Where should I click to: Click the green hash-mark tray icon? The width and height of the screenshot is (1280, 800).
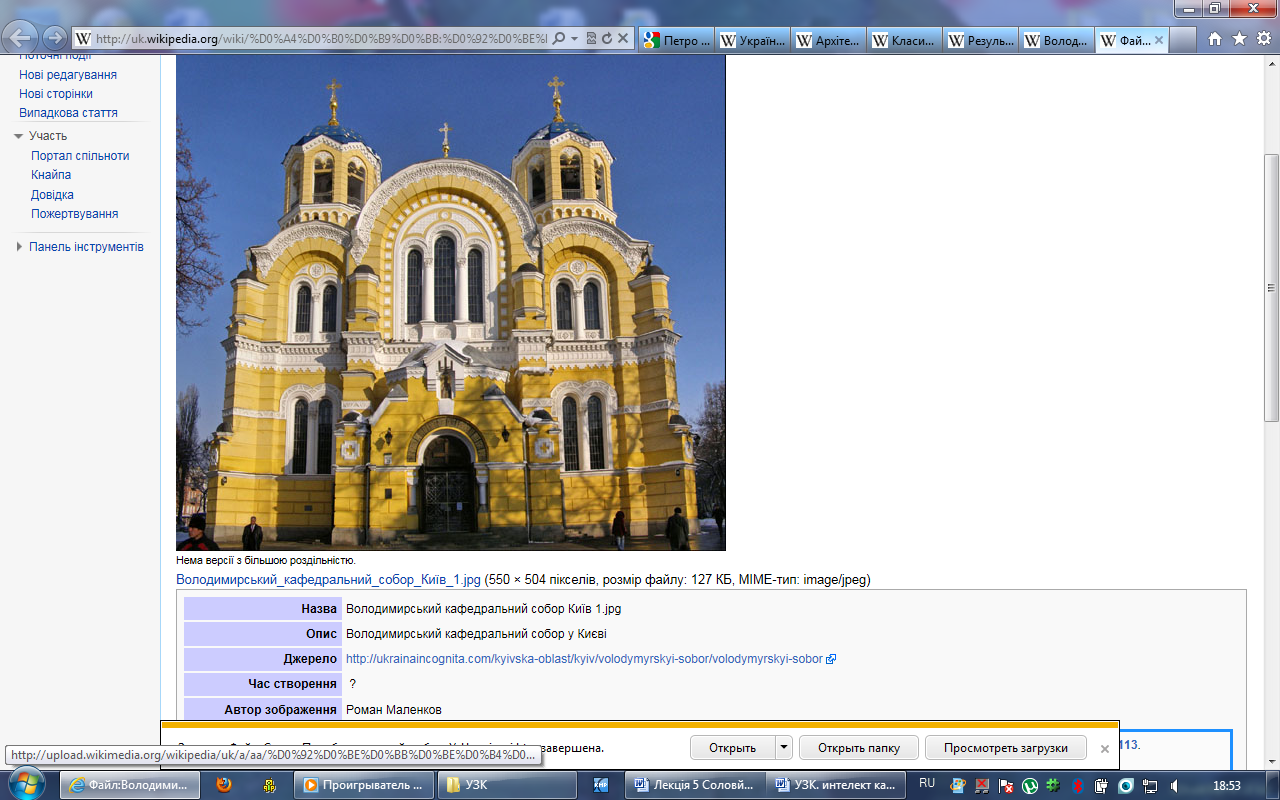pyautogui.click(x=1053, y=786)
